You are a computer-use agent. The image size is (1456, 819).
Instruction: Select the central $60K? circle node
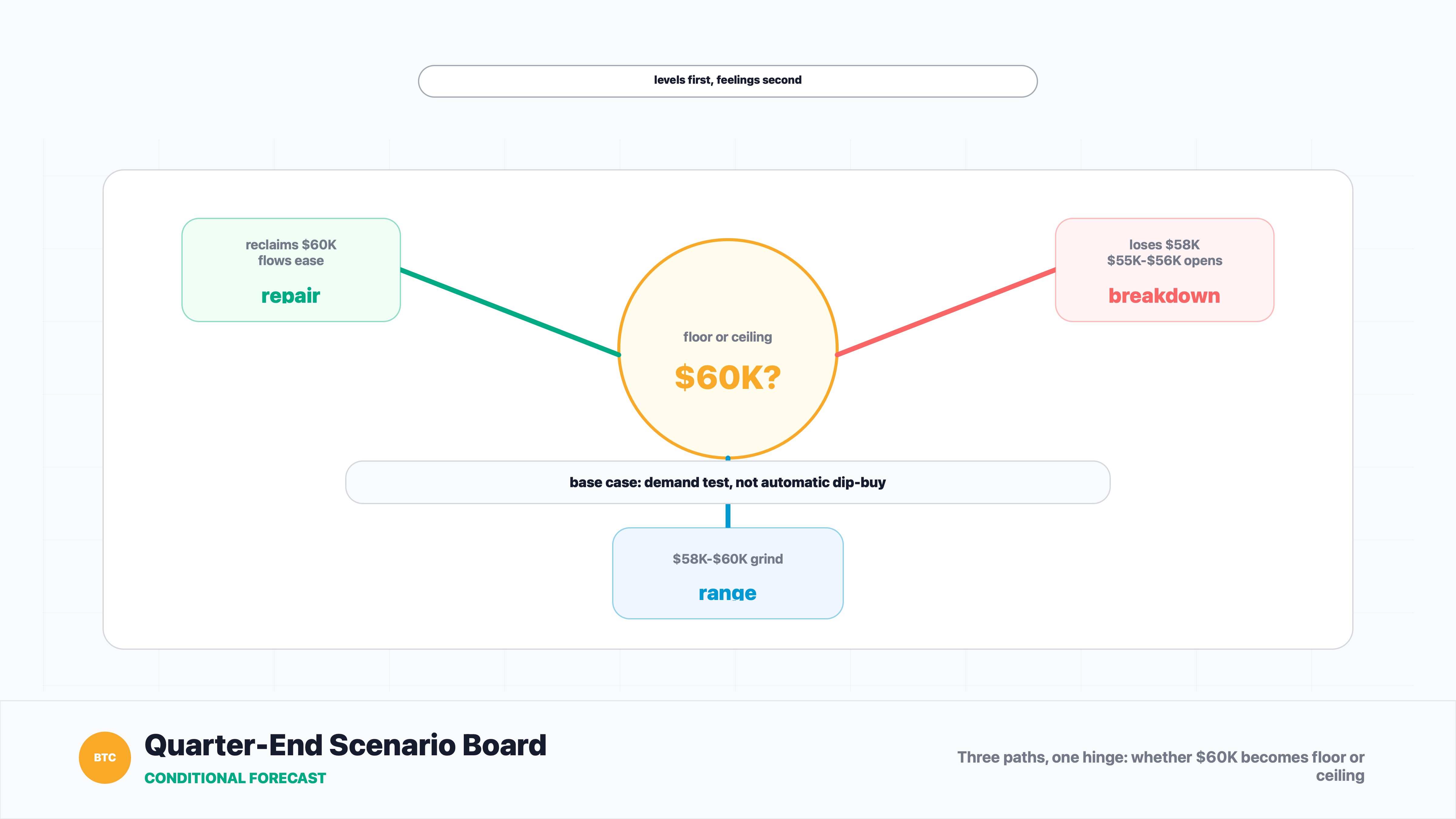point(727,349)
